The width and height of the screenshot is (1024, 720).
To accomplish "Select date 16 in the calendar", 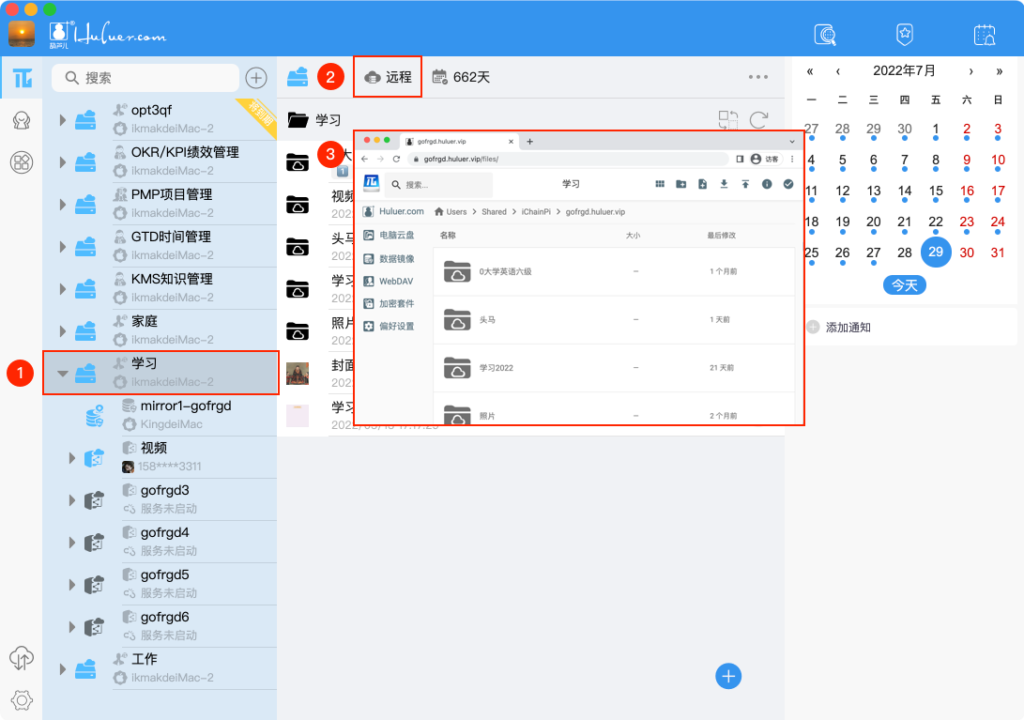I will [x=967, y=191].
